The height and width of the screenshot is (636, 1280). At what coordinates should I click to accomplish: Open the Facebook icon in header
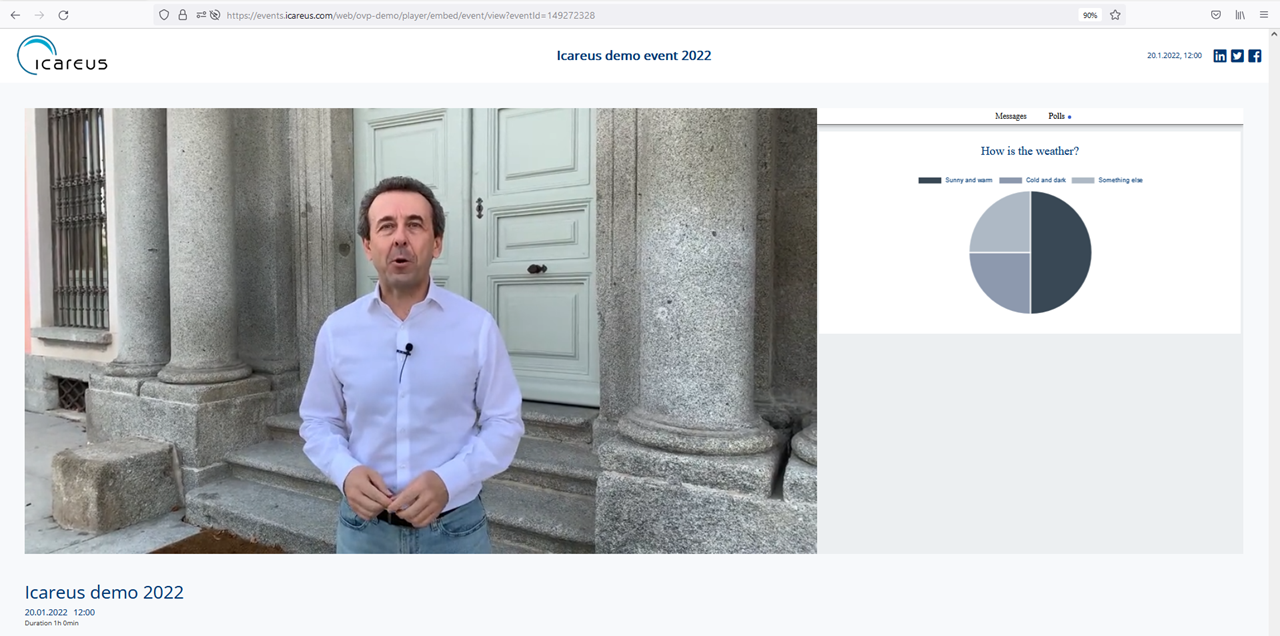[1255, 56]
